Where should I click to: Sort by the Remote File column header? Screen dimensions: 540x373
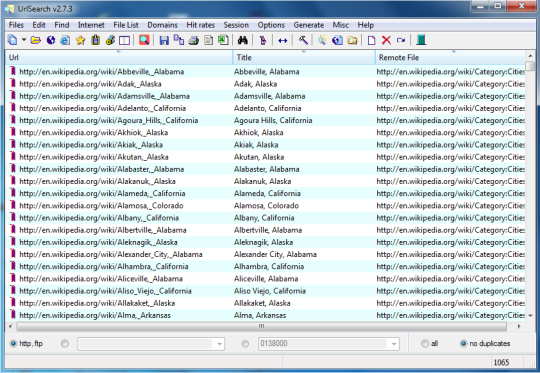tap(450, 57)
